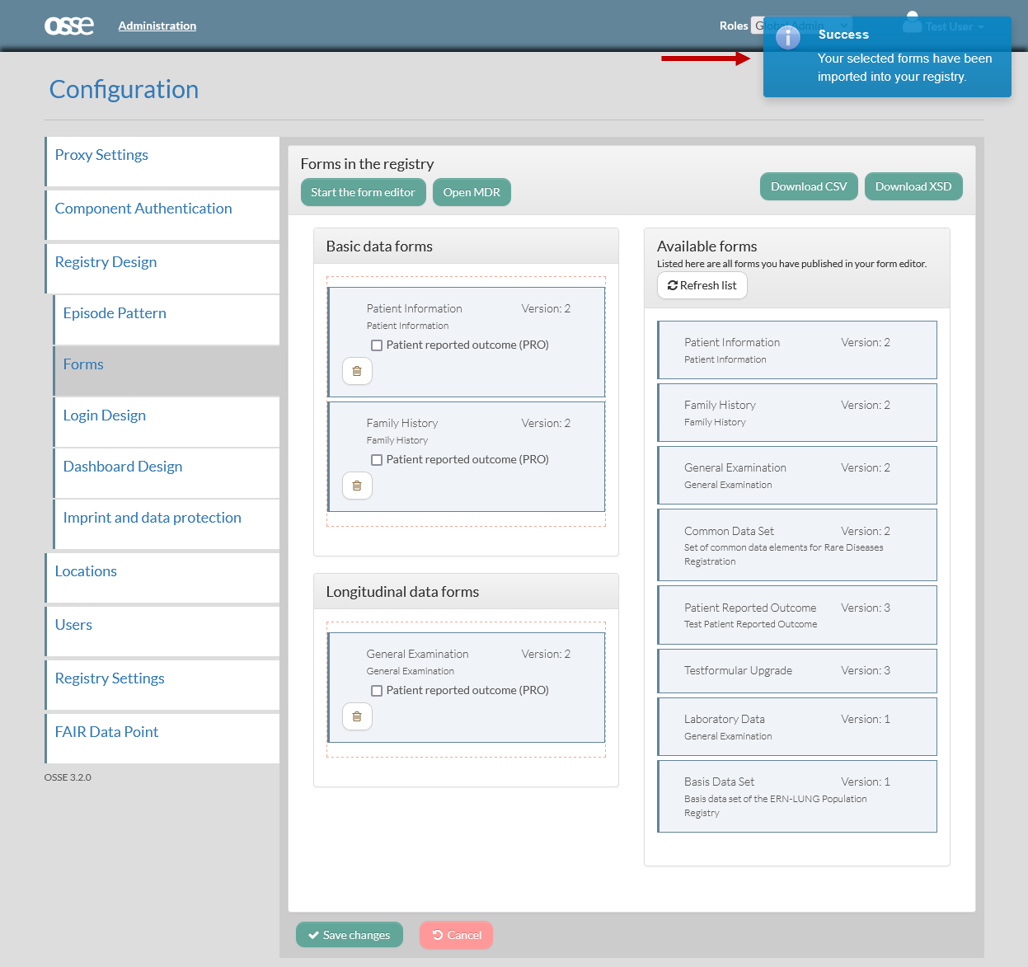
Task: Go to Episode Pattern
Action: pos(167,320)
